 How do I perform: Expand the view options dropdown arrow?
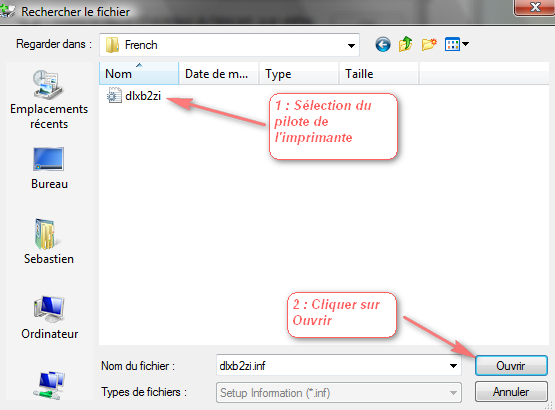(465, 45)
